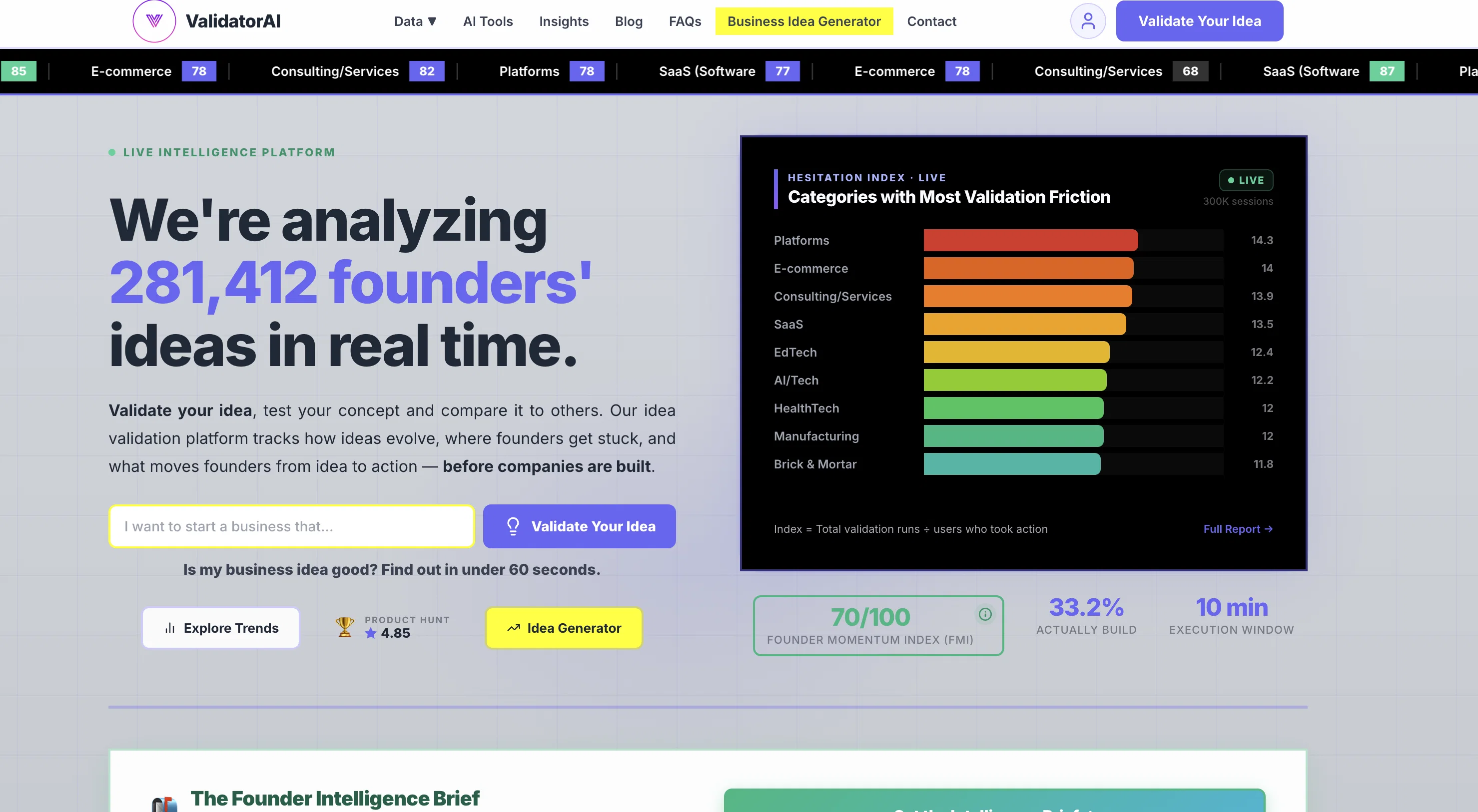Click the SaaS amber friction bar
The height and width of the screenshot is (812, 1478).
pyautogui.click(x=1024, y=324)
